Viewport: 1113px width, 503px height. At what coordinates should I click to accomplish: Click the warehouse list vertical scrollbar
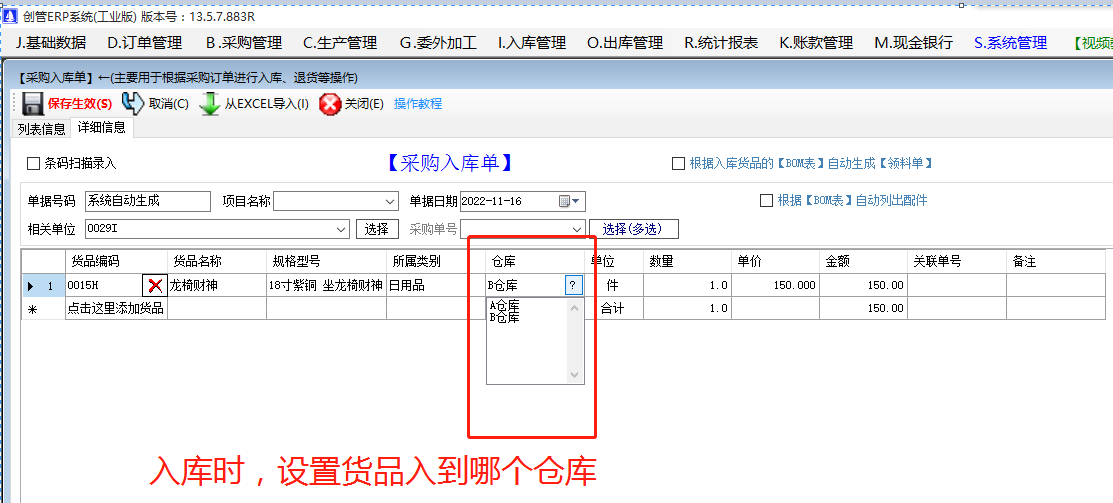[x=574, y=341]
